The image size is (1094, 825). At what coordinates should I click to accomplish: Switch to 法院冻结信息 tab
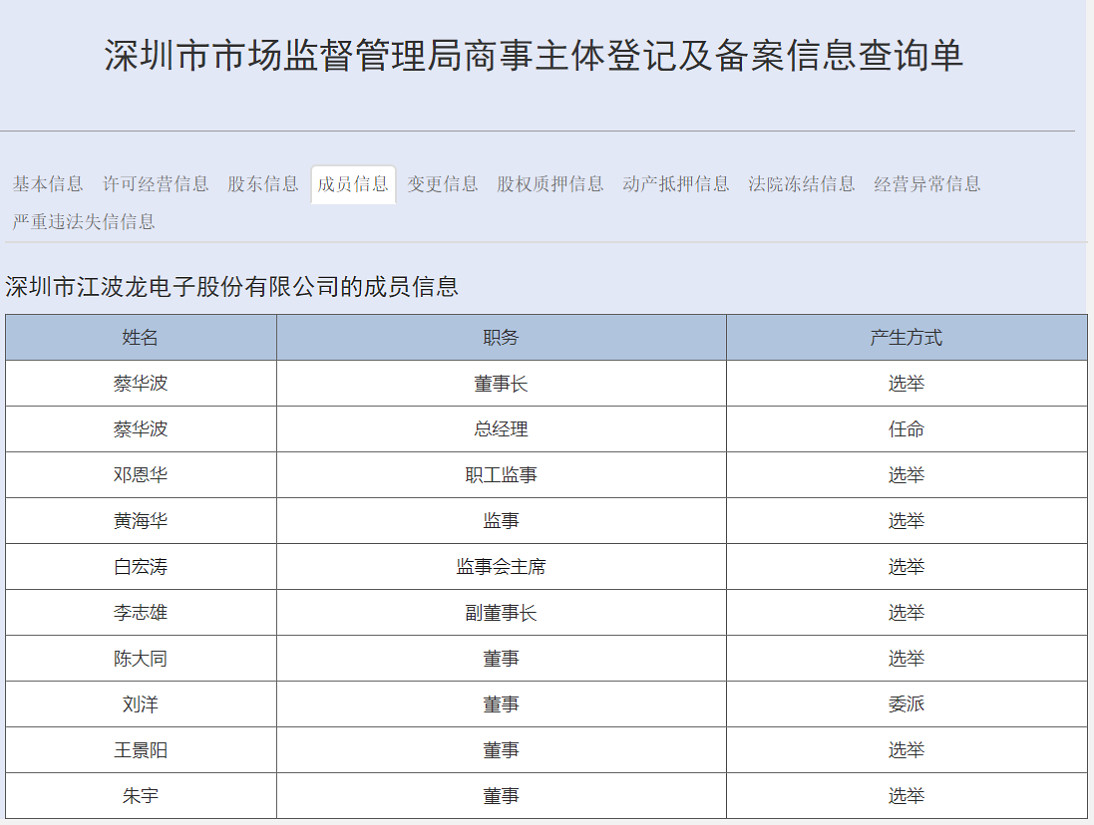click(x=802, y=184)
